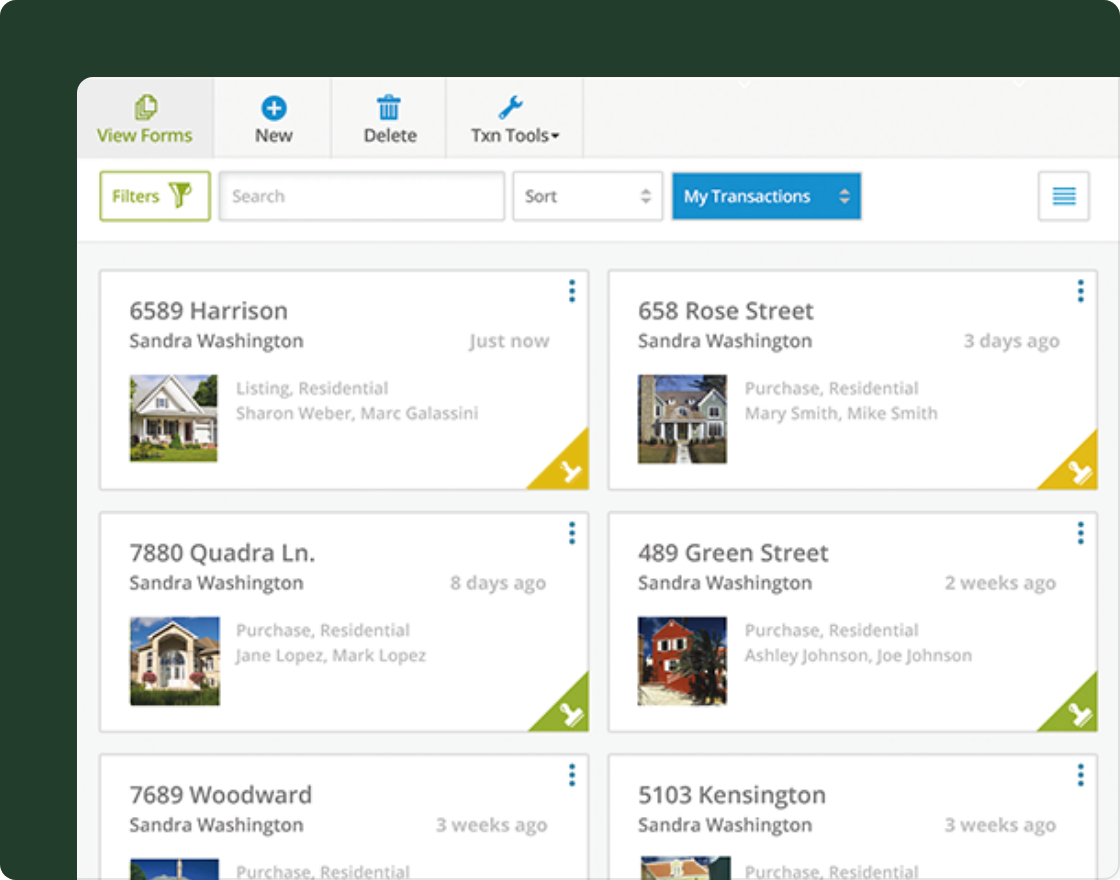This screenshot has width=1120, height=880.
Task: Open options menu for 658 Rose Street
Action: click(x=1081, y=291)
